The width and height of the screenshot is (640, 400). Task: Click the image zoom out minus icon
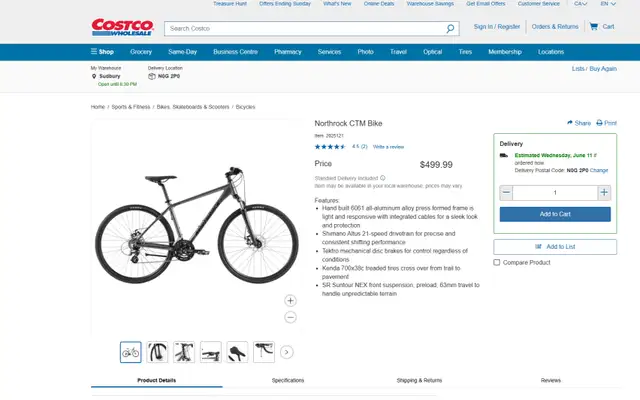(x=290, y=317)
